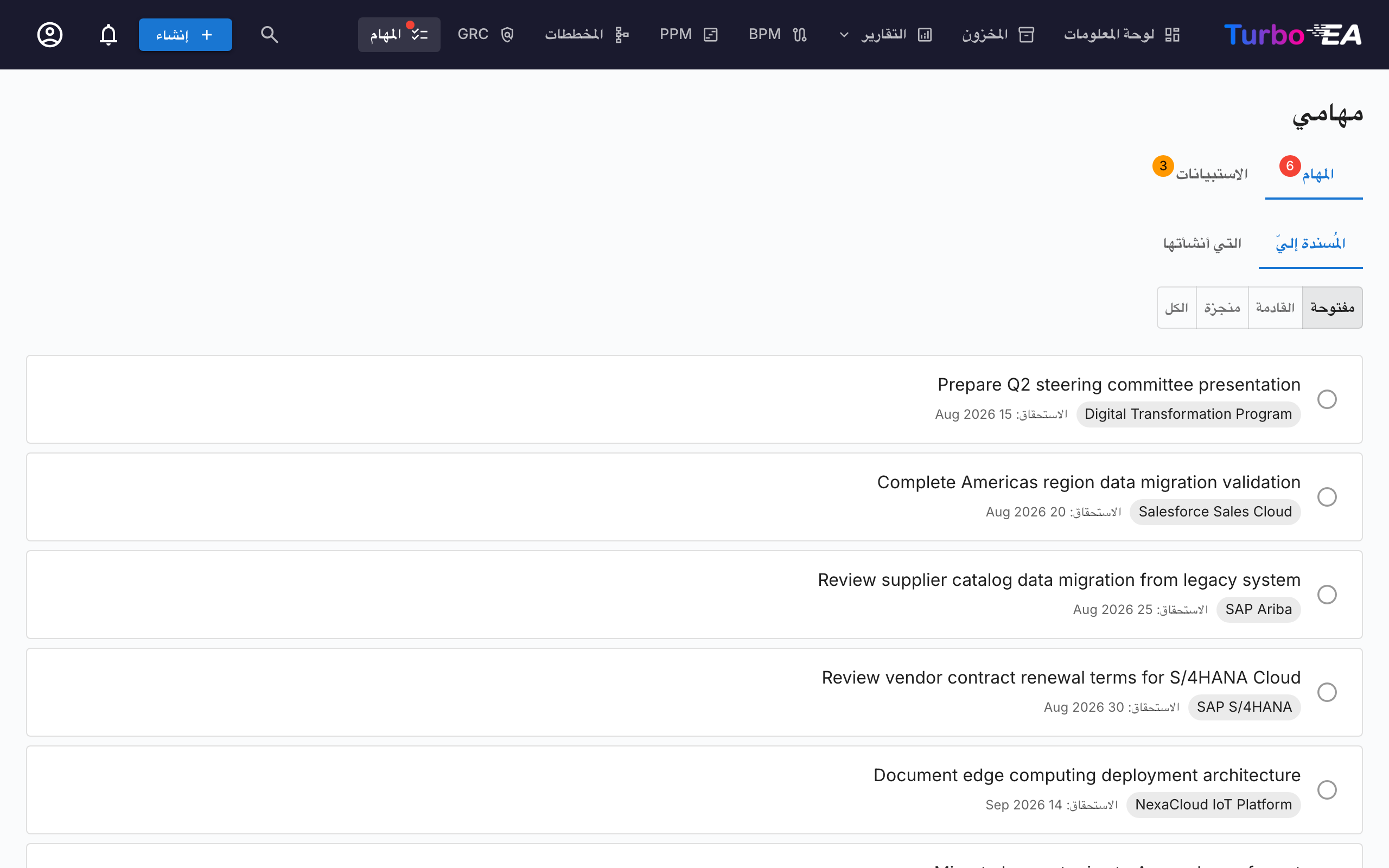This screenshot has height=868, width=1389.
Task: Filter tasks by مفتوحة open
Action: click(x=1332, y=308)
